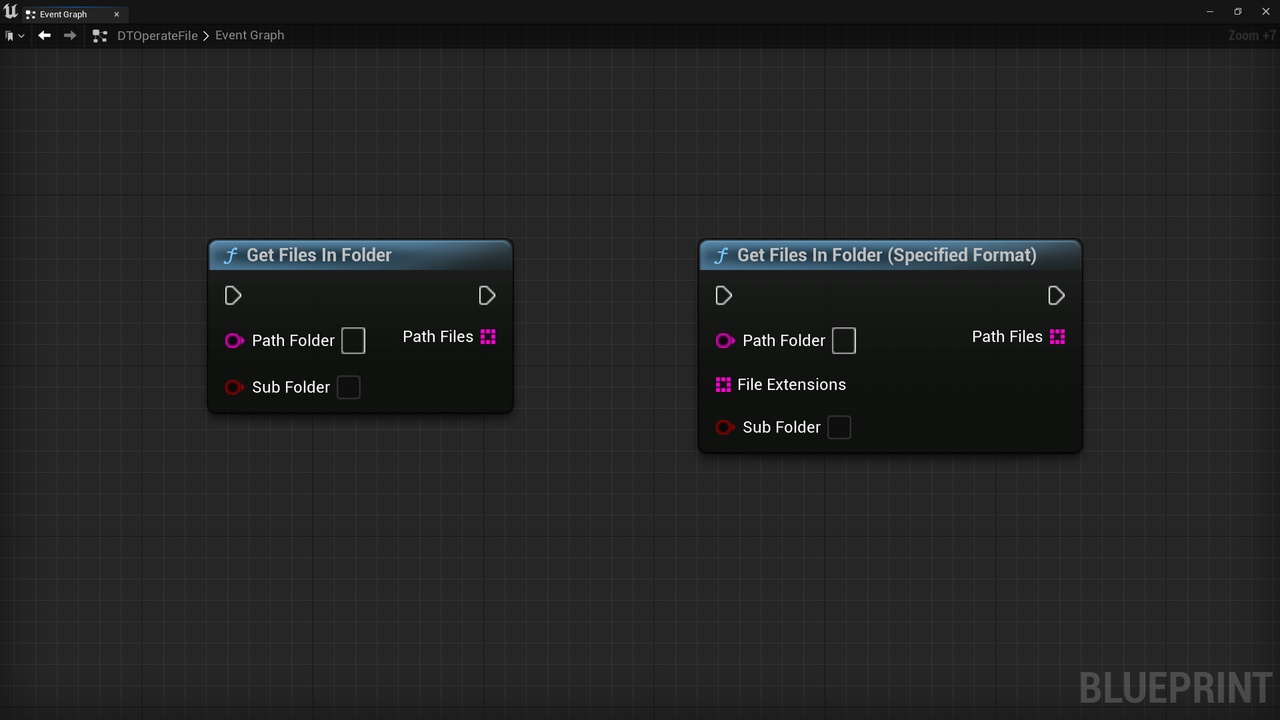
Task: Restore down the window
Action: [x=1237, y=12]
